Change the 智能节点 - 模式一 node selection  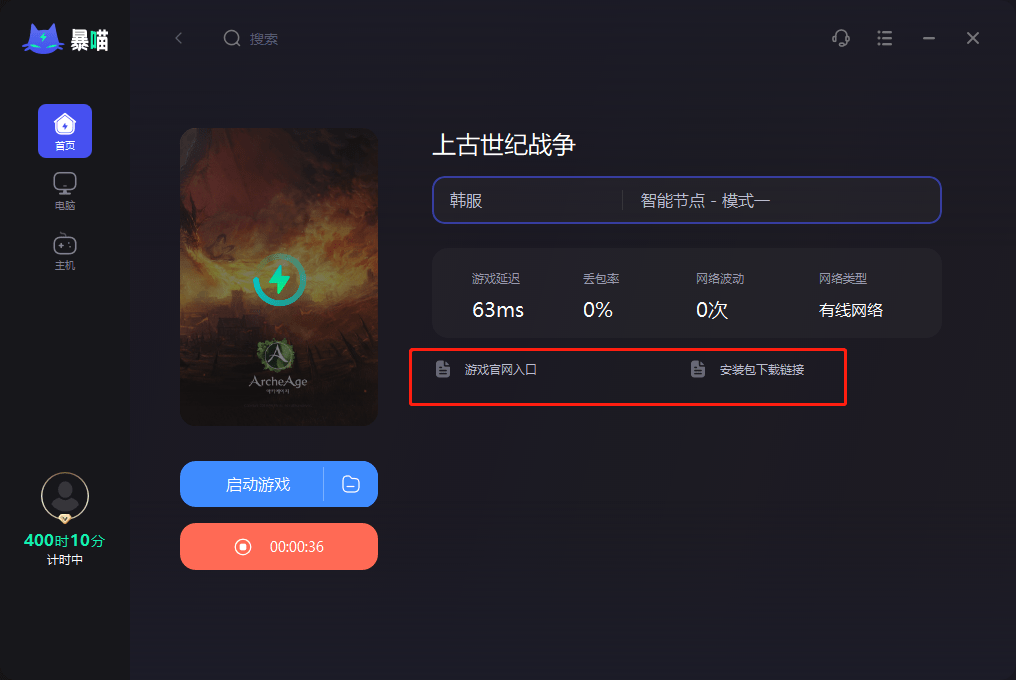(x=781, y=200)
